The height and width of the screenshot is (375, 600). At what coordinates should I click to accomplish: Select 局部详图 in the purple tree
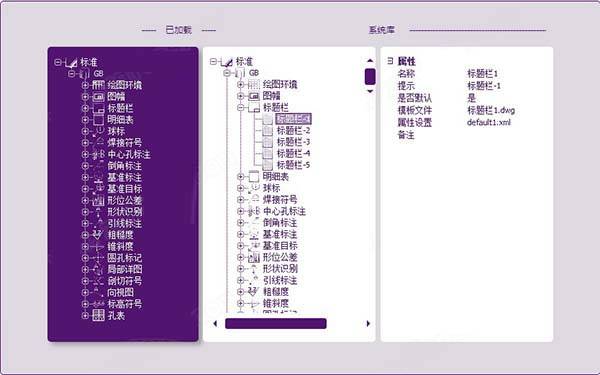125,269
